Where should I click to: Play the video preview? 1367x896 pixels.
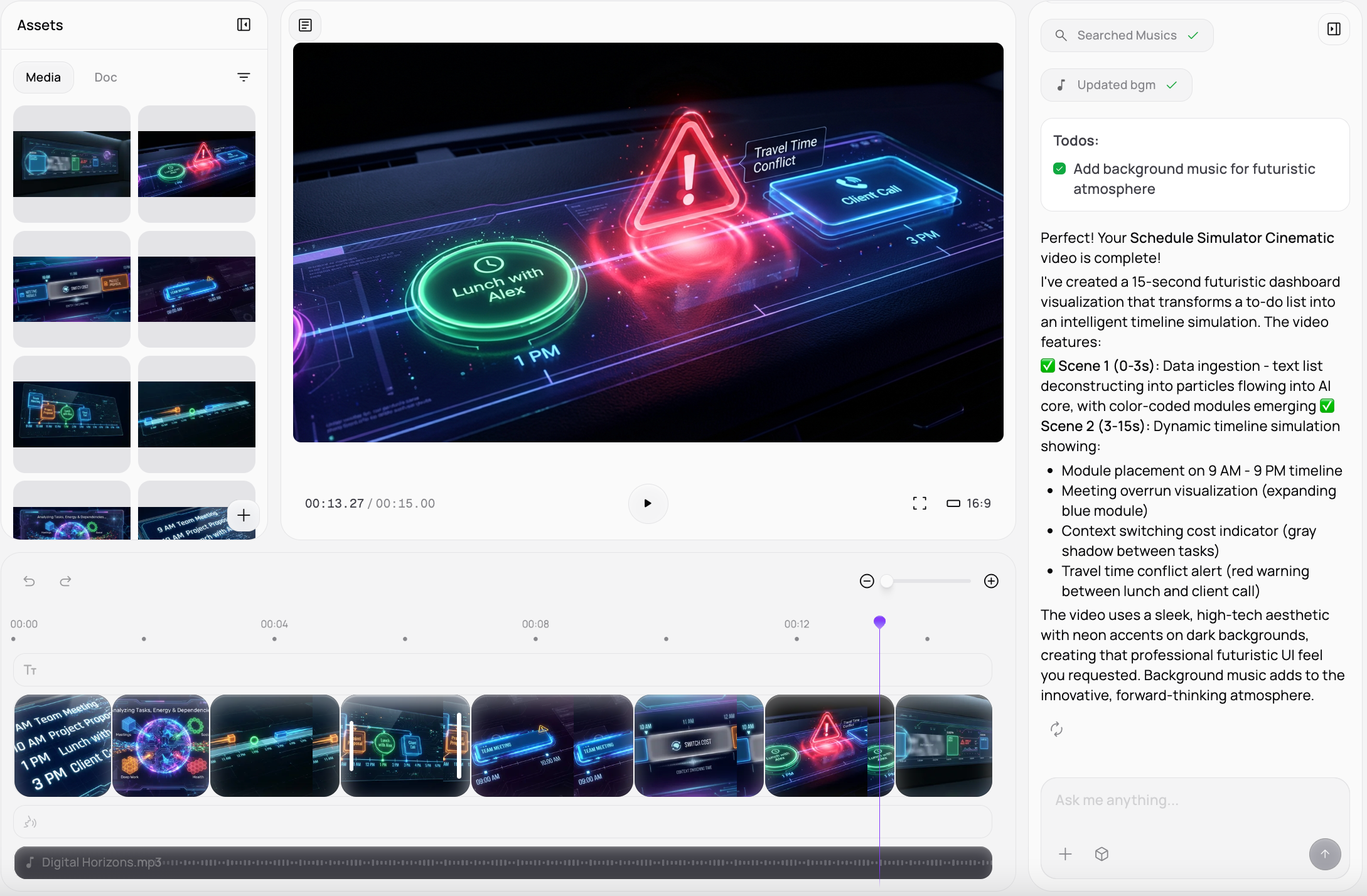(x=648, y=503)
